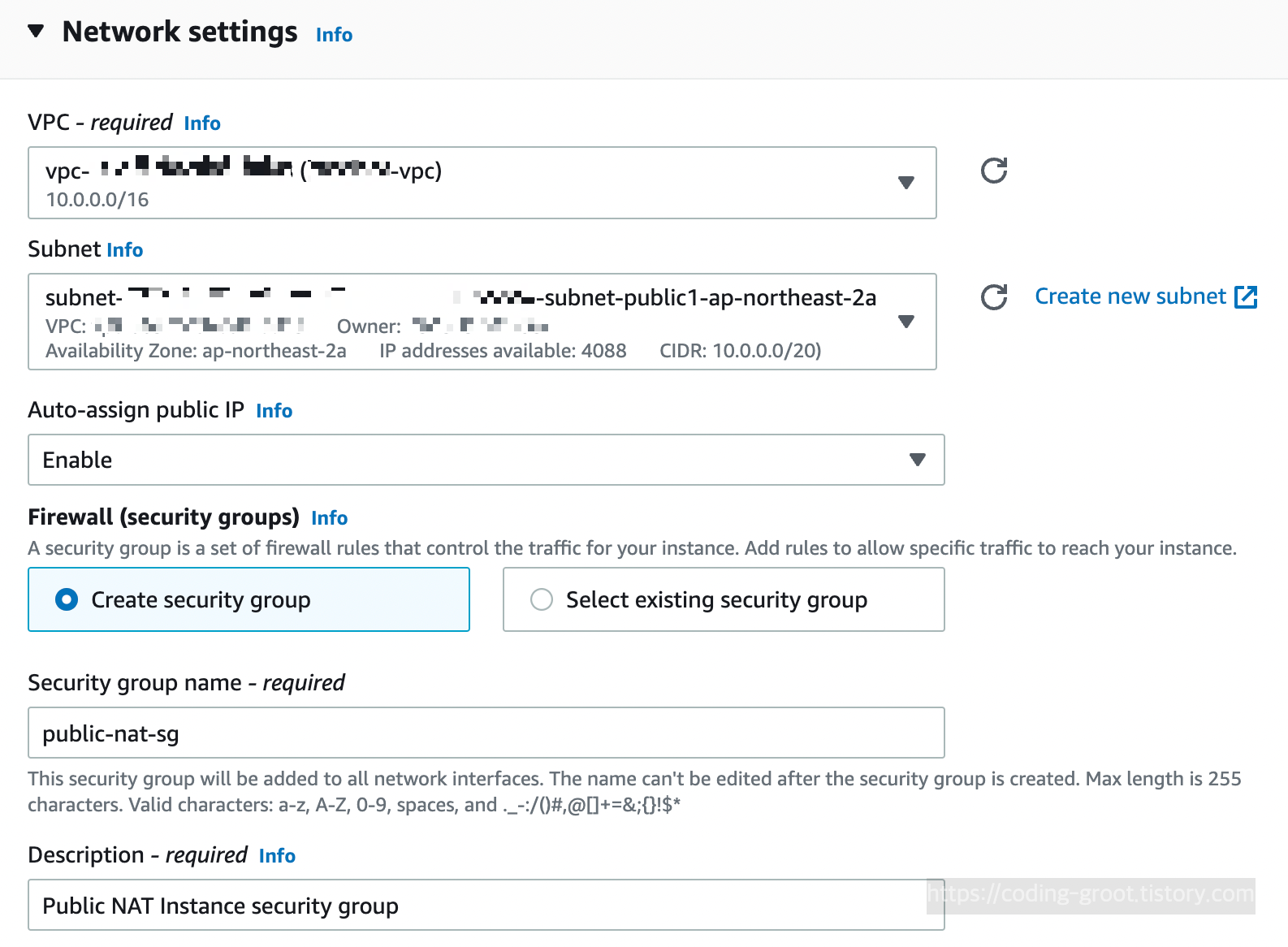Refresh the VPC list
The height and width of the screenshot is (947, 1288).
coord(994,171)
